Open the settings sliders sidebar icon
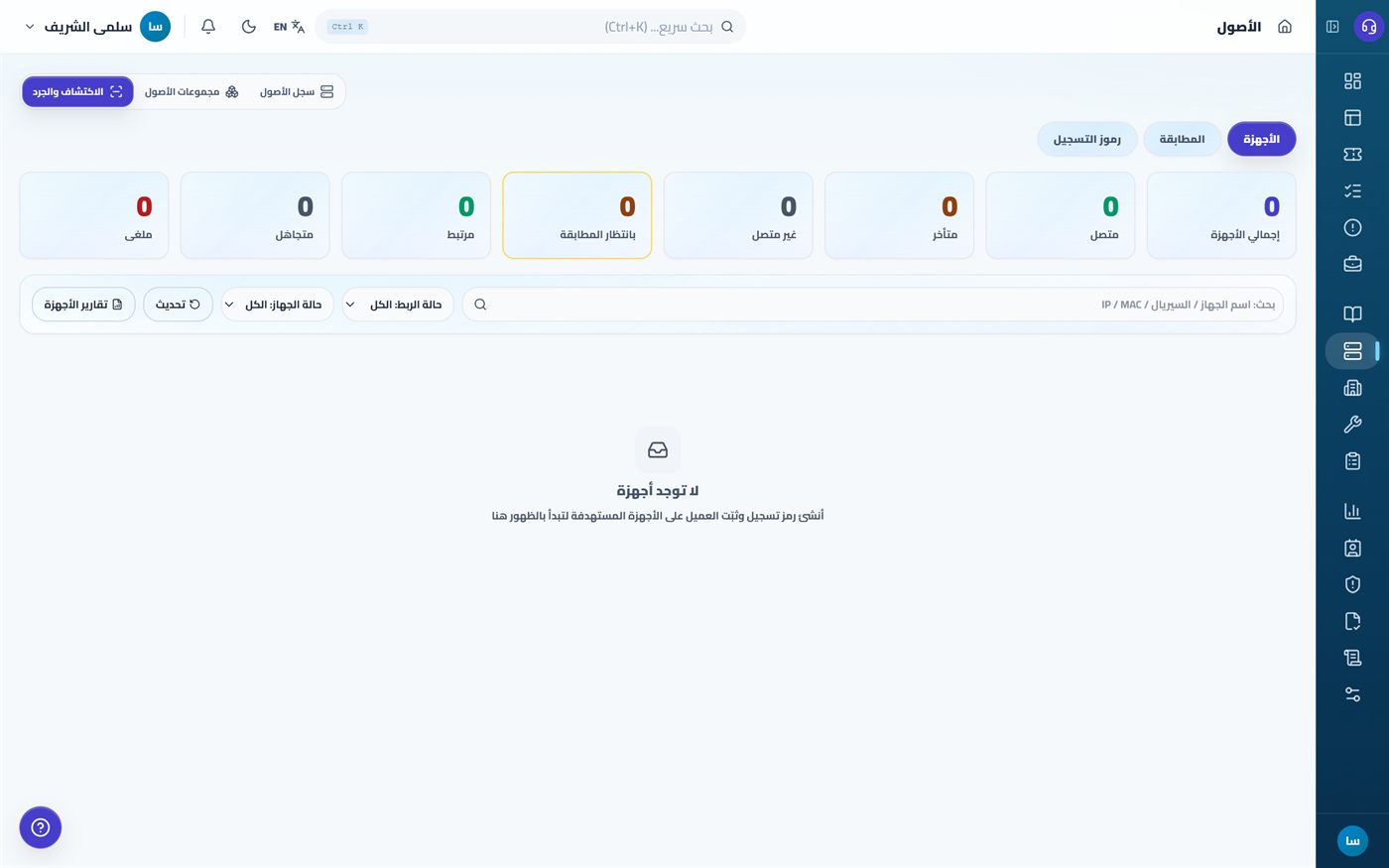 (1352, 694)
